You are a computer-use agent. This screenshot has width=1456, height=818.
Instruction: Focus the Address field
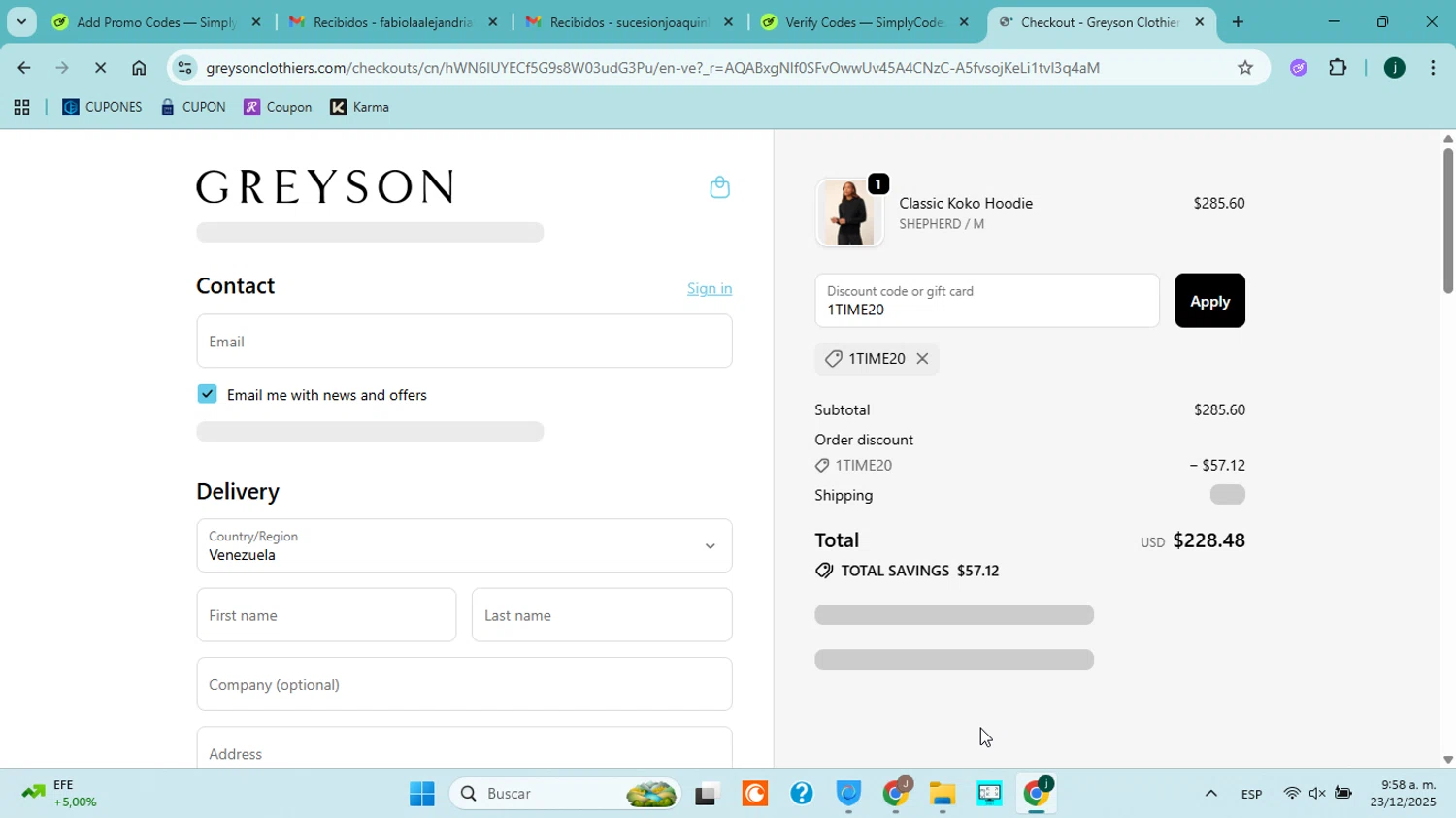click(464, 748)
